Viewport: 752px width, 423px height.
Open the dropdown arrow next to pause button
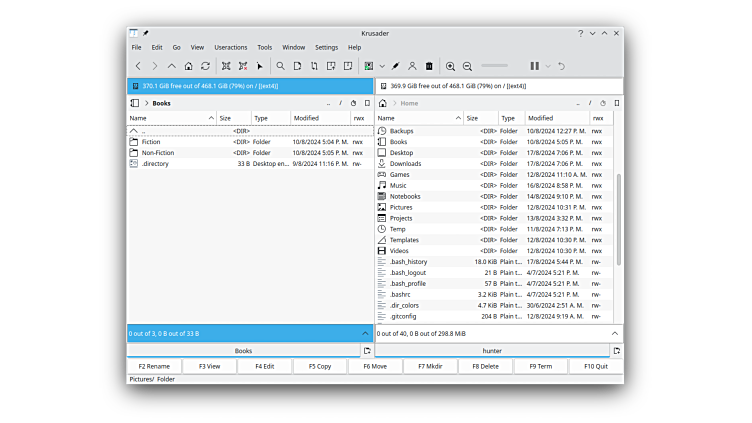[x=547, y=66]
